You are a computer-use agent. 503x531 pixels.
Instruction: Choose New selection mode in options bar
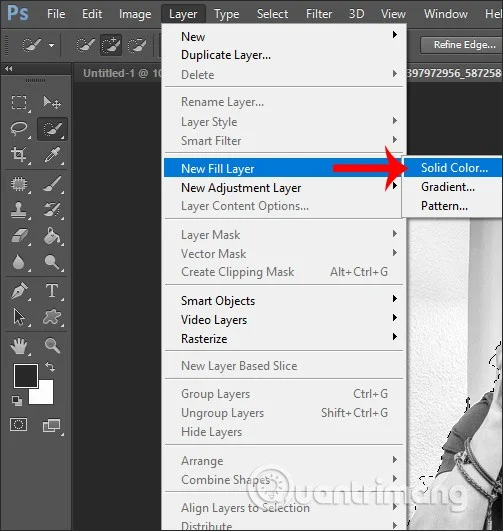85,45
